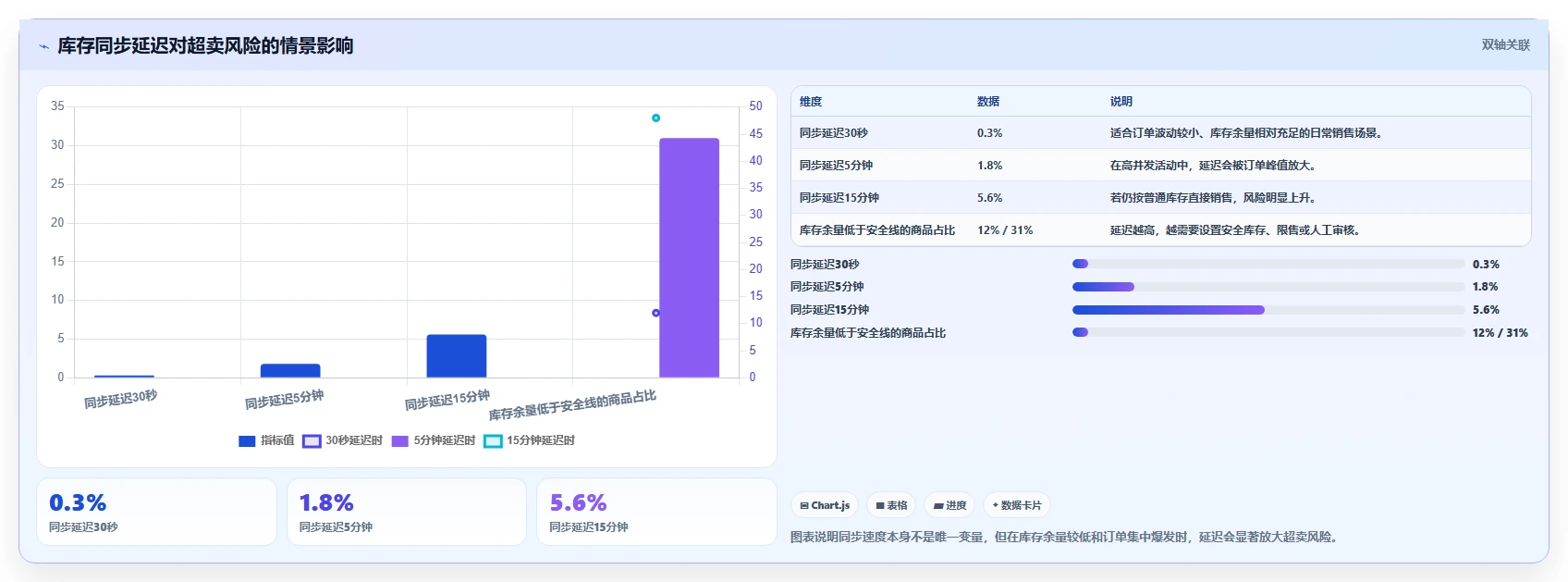Click description 延迟越高,越需要设置安全库存、限售或人工审核

pos(1236,230)
